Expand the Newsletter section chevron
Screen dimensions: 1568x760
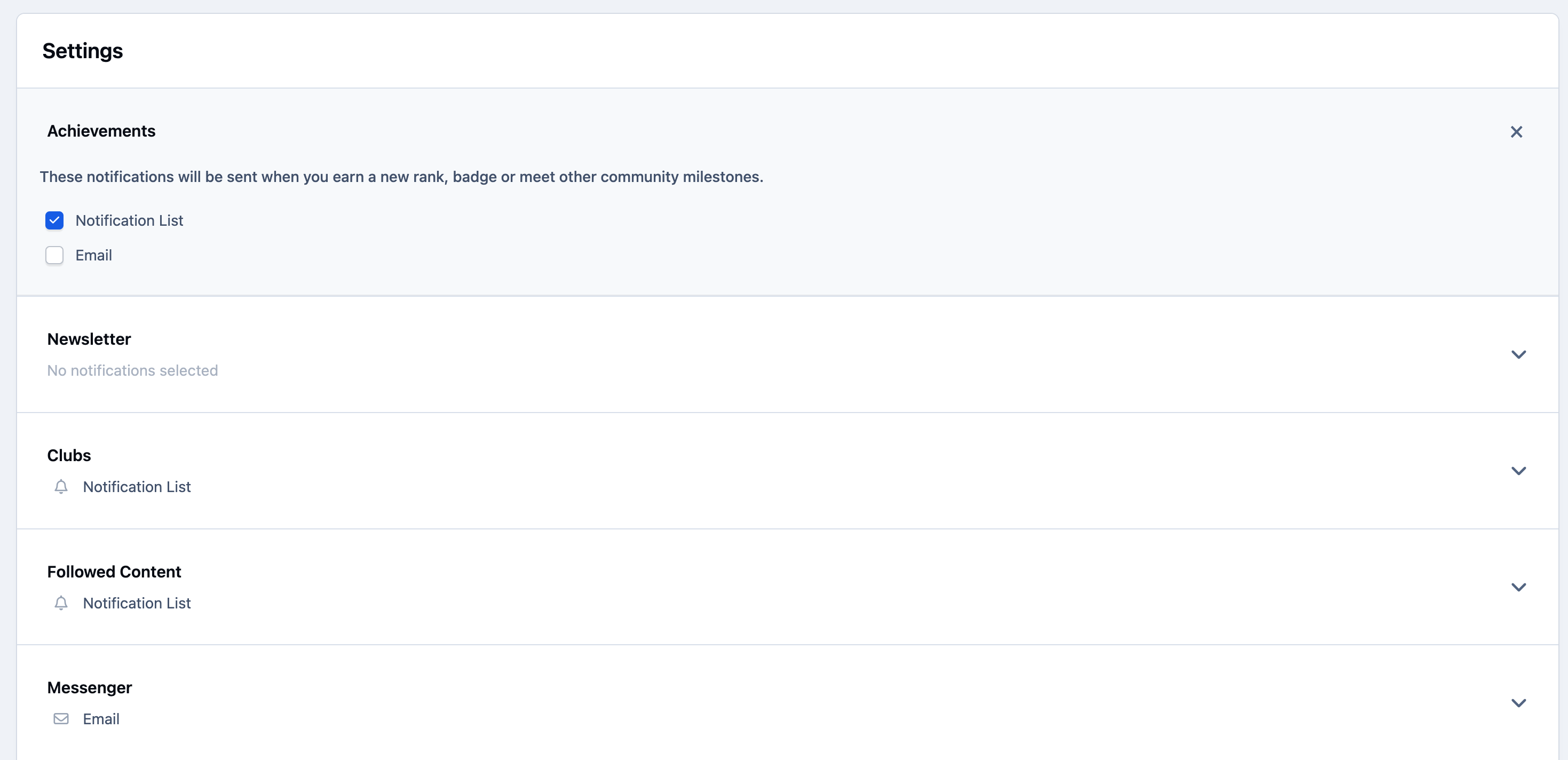pyautogui.click(x=1518, y=354)
